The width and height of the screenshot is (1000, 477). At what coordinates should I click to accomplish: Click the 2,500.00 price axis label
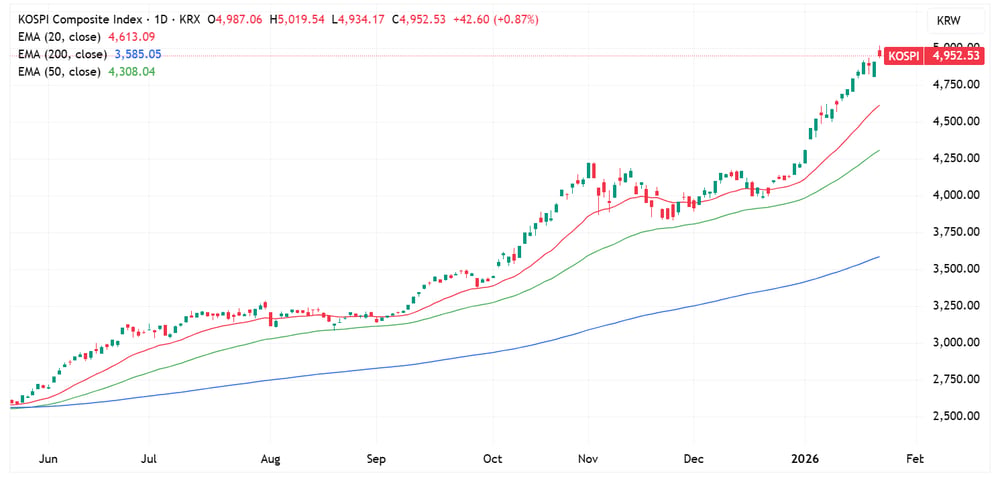click(955, 416)
